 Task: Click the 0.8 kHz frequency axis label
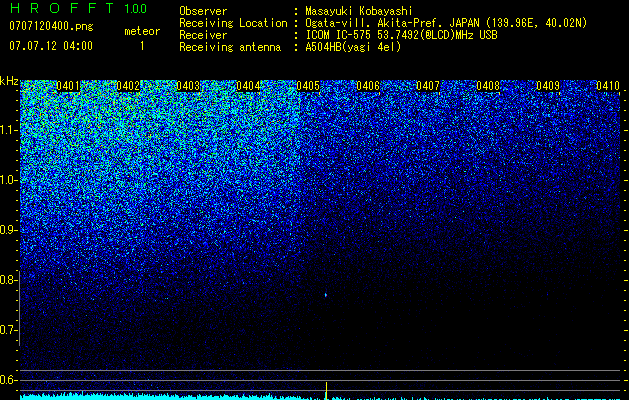pos(9,280)
